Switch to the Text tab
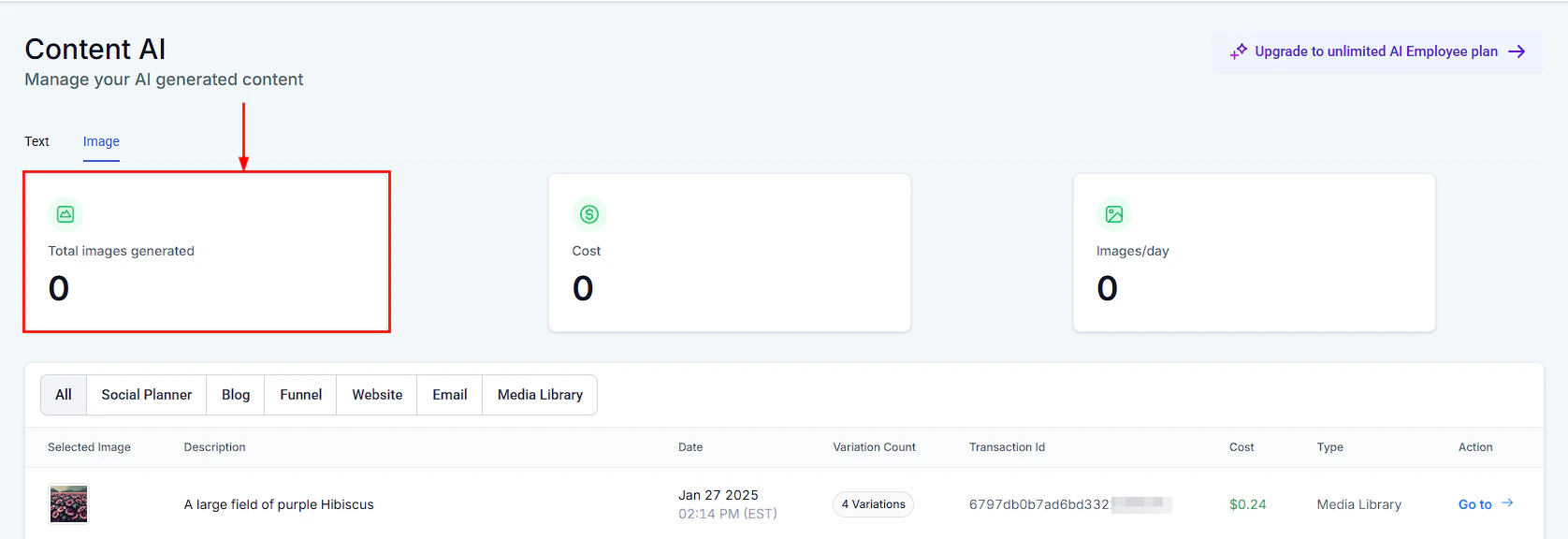This screenshot has width=1568, height=539. (36, 141)
